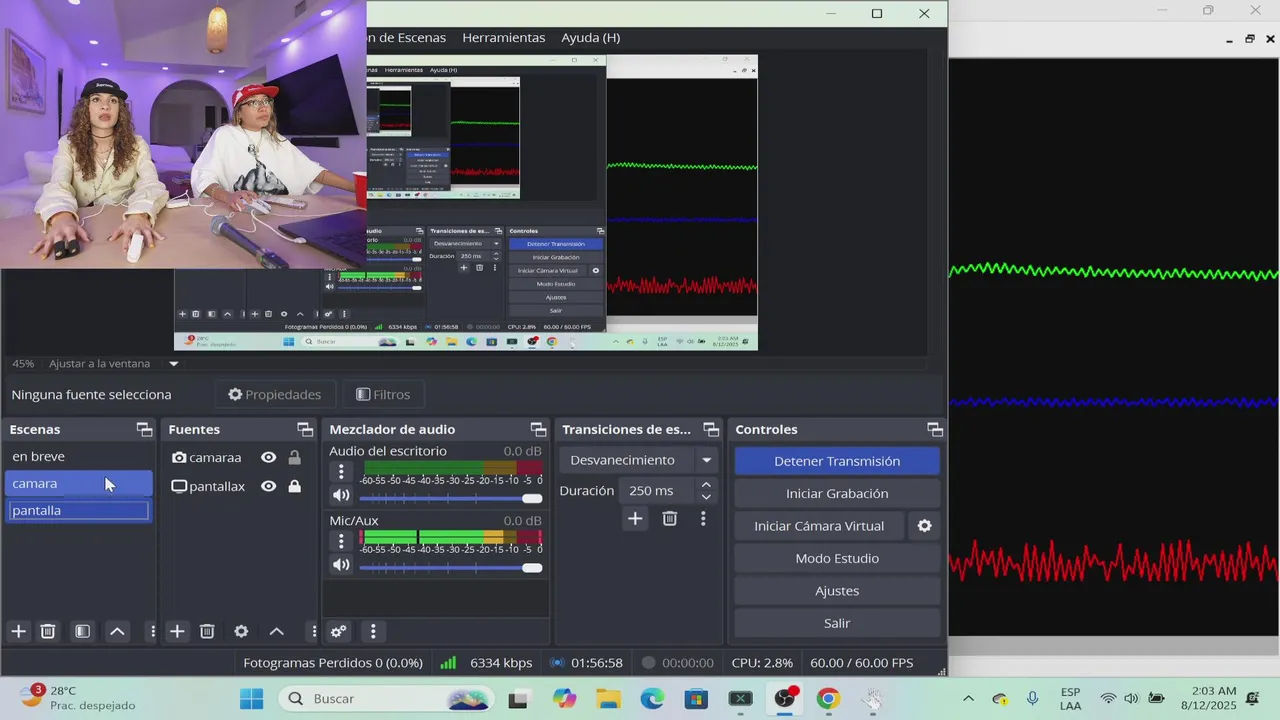Undock the Fuentes panel

click(305, 429)
